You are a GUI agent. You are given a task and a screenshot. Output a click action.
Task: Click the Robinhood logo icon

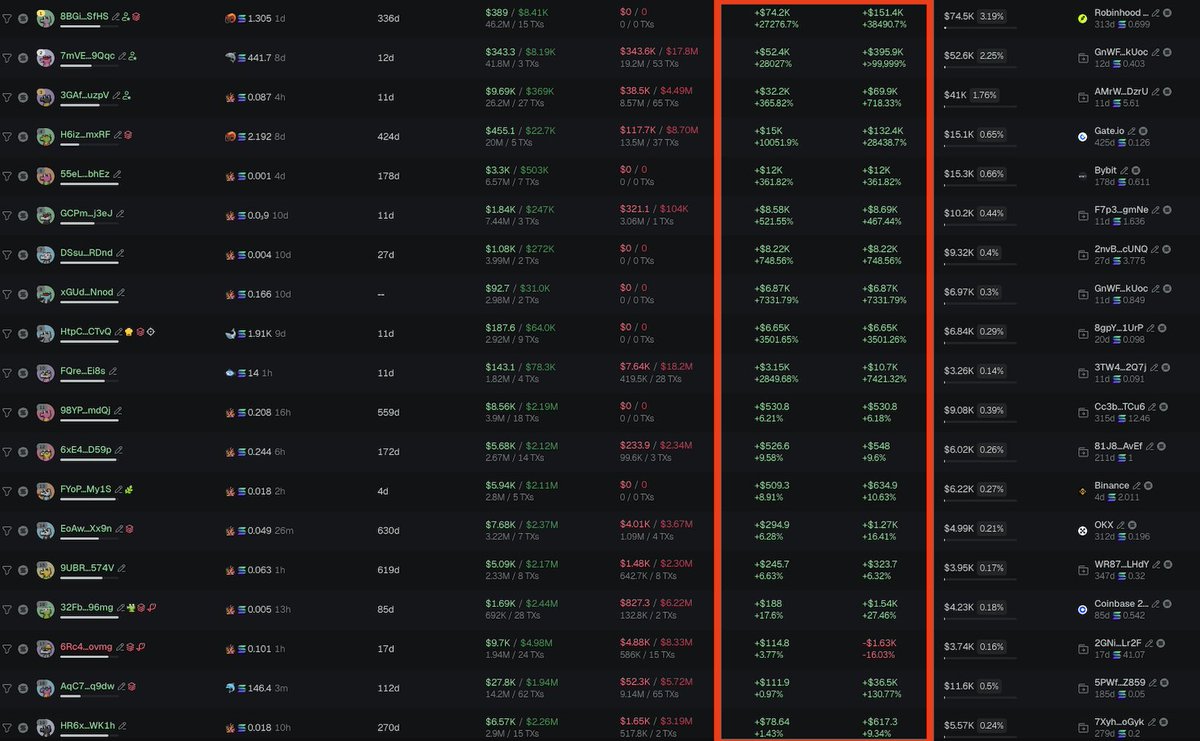click(1082, 18)
